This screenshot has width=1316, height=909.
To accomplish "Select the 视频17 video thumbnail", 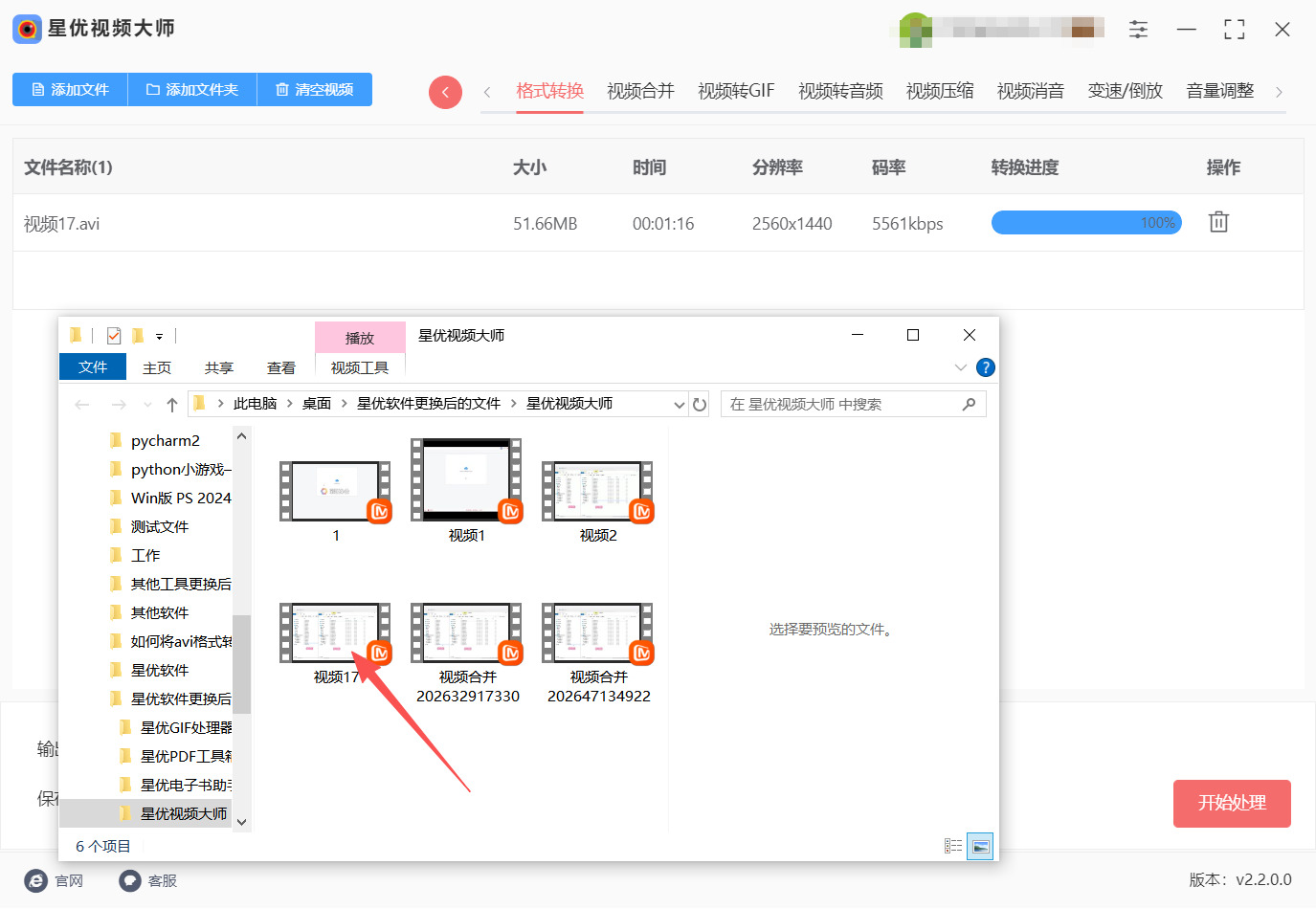I will pyautogui.click(x=335, y=633).
